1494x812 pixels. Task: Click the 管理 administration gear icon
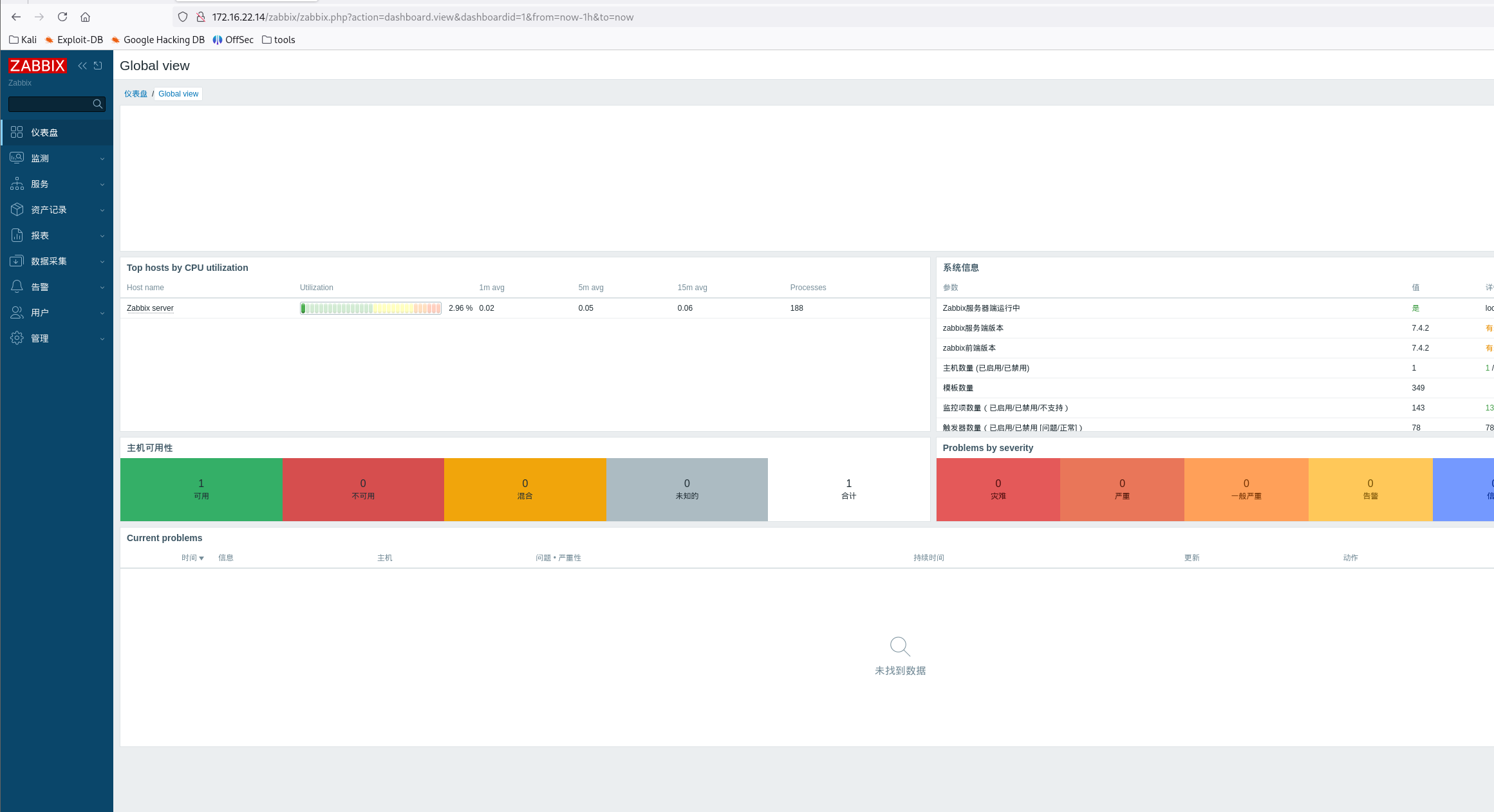pyautogui.click(x=17, y=338)
